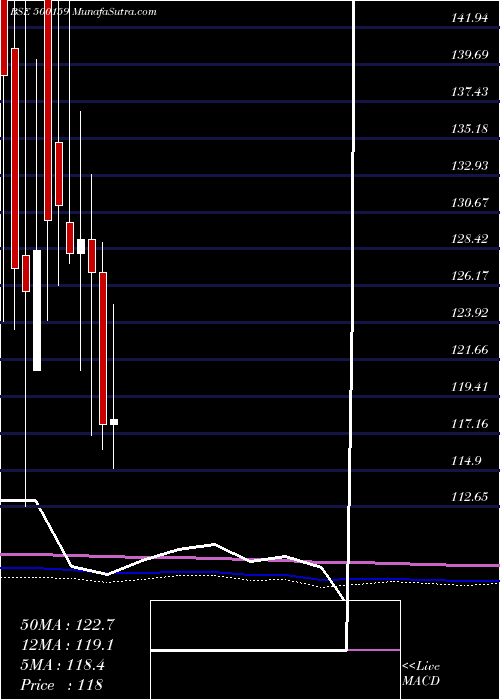The height and width of the screenshot is (700, 500).
Task: Click the 12MA : 119.1 reading
Action: (67, 645)
